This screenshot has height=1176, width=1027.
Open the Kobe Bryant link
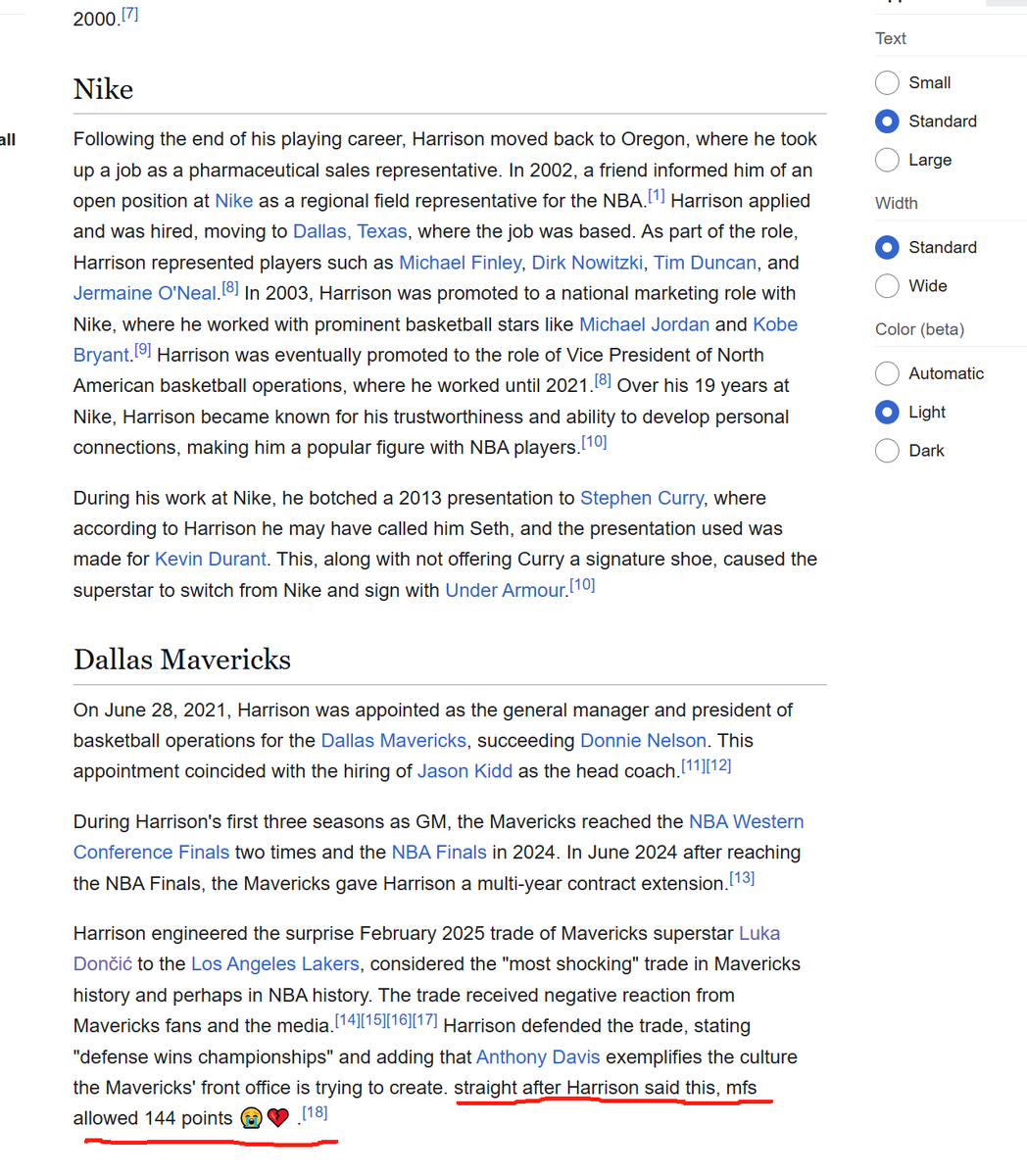click(x=775, y=324)
